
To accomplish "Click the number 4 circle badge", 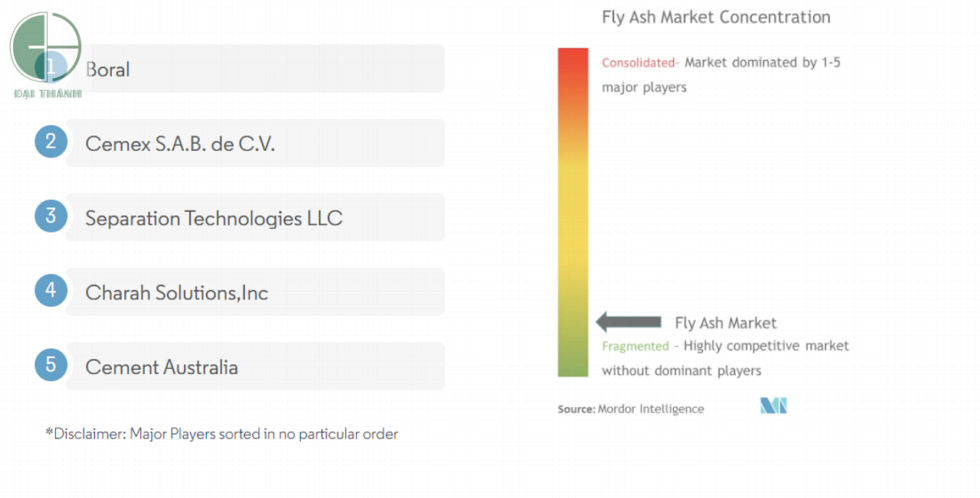I will (x=50, y=291).
